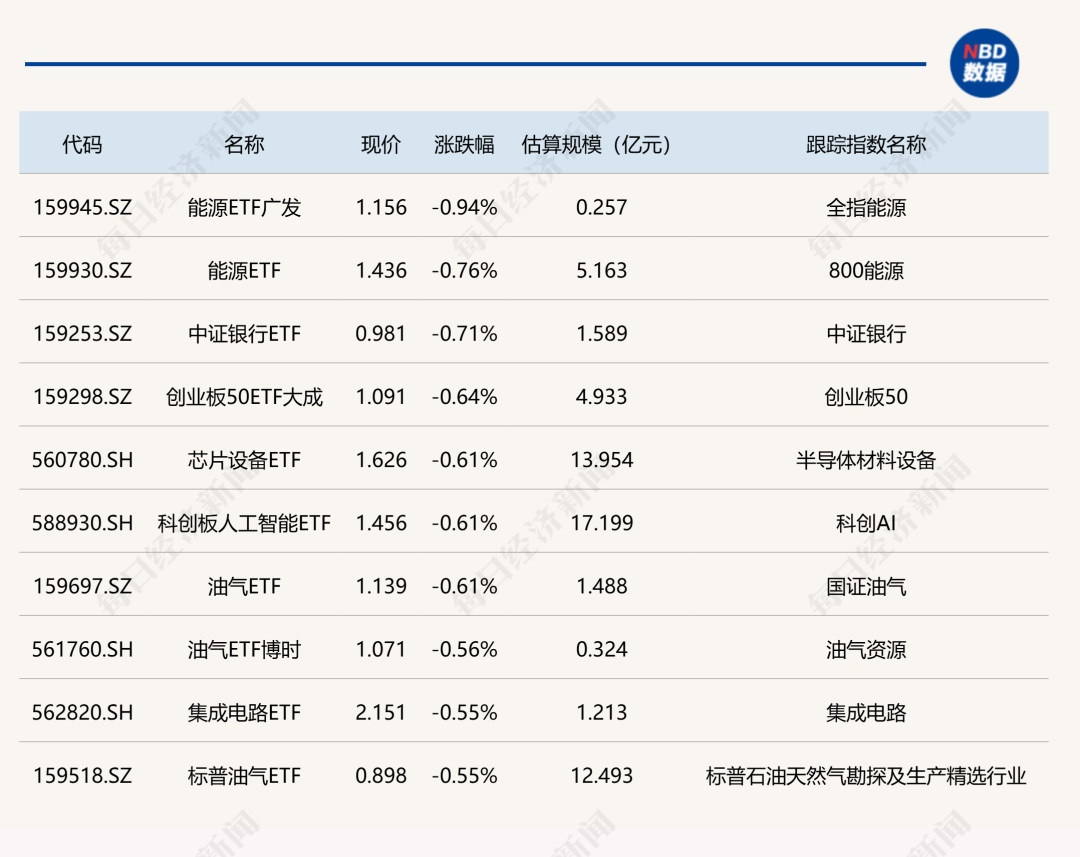Image resolution: width=1080 pixels, height=857 pixels.
Task: Click the NBD 数据 logo badge
Action: coord(983,63)
